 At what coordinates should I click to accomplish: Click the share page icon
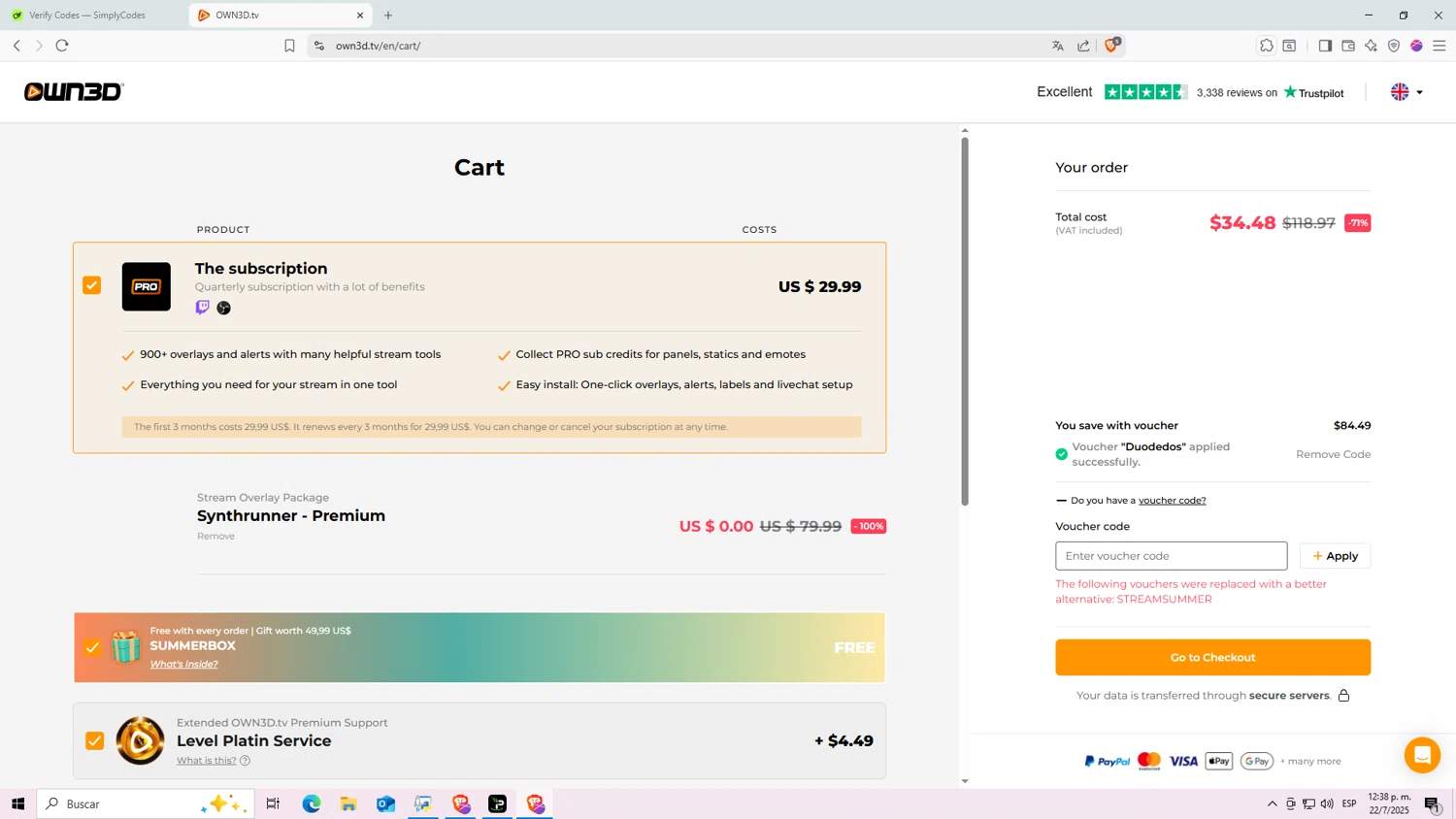(x=1083, y=46)
